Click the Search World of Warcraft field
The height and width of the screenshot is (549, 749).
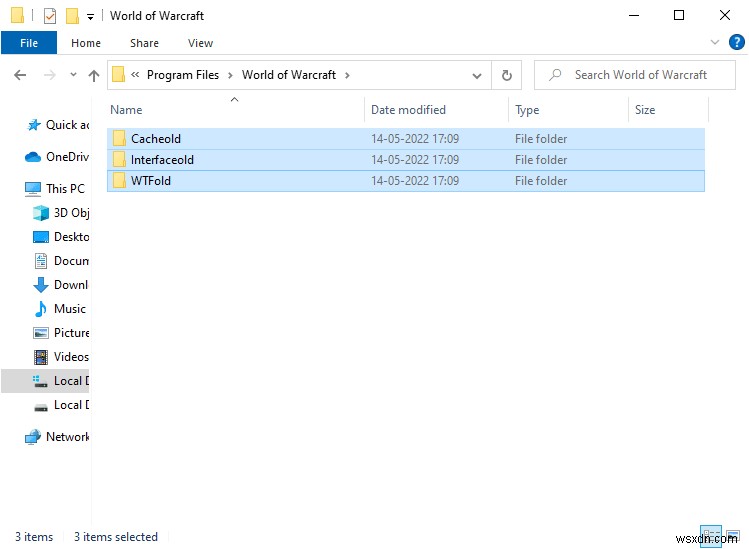(640, 75)
